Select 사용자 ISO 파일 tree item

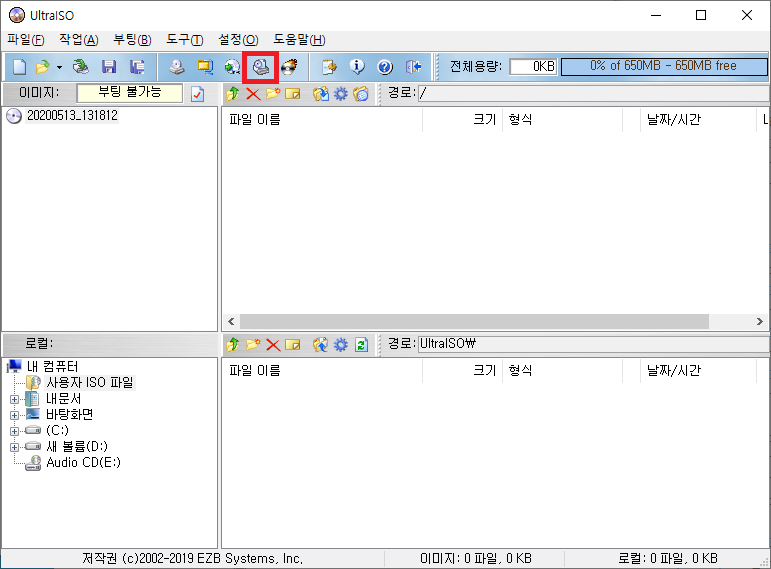click(x=90, y=383)
